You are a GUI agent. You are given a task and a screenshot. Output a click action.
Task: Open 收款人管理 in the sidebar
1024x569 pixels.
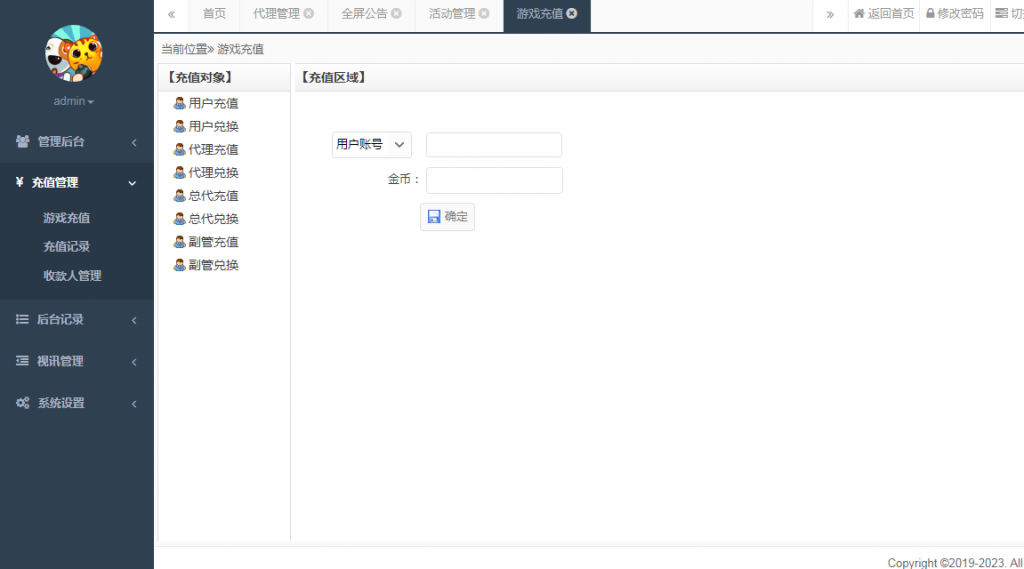72,275
